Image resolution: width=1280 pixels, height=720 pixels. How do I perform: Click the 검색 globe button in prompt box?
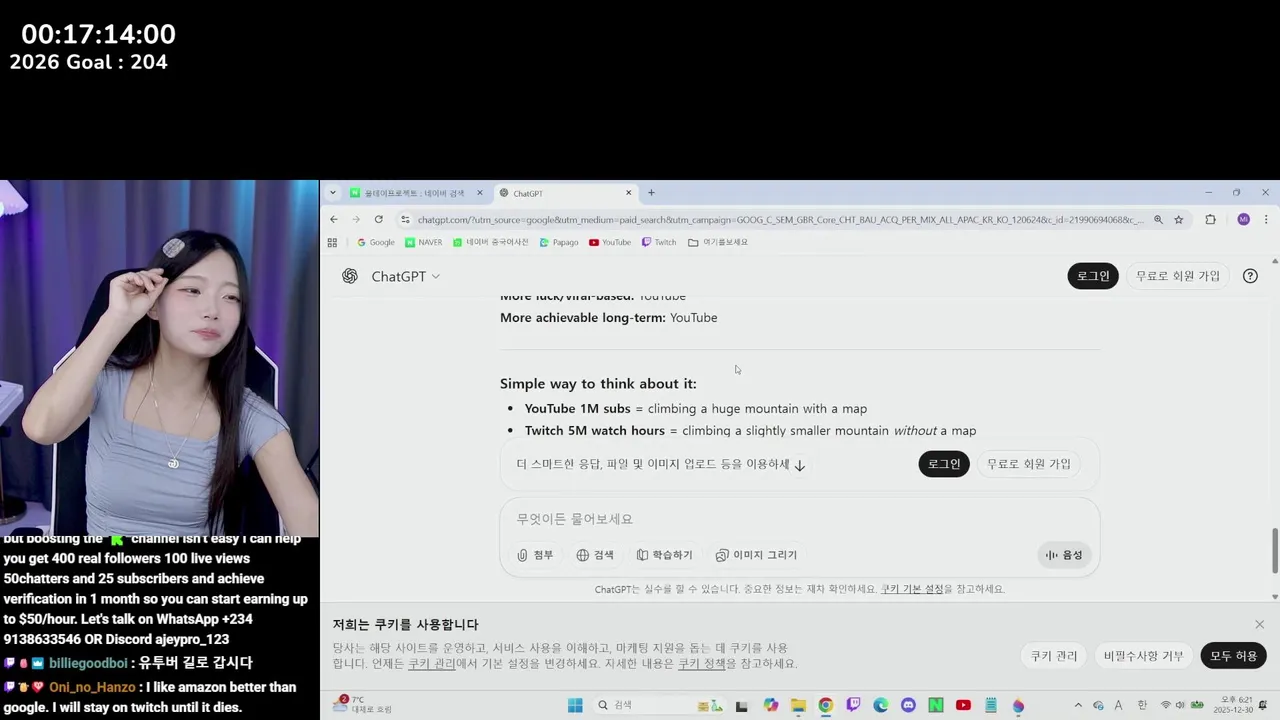tap(595, 555)
